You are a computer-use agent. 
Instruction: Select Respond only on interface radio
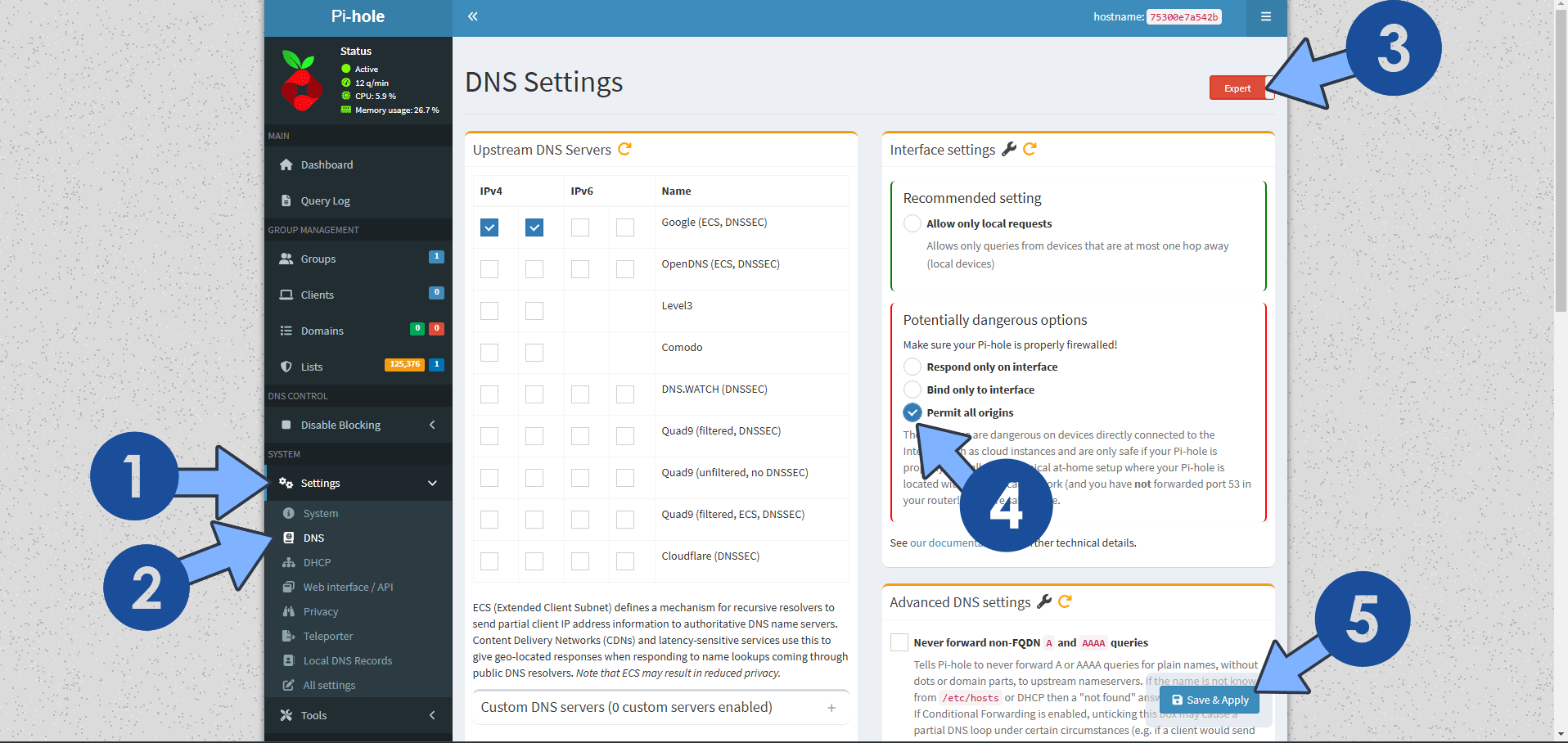912,367
